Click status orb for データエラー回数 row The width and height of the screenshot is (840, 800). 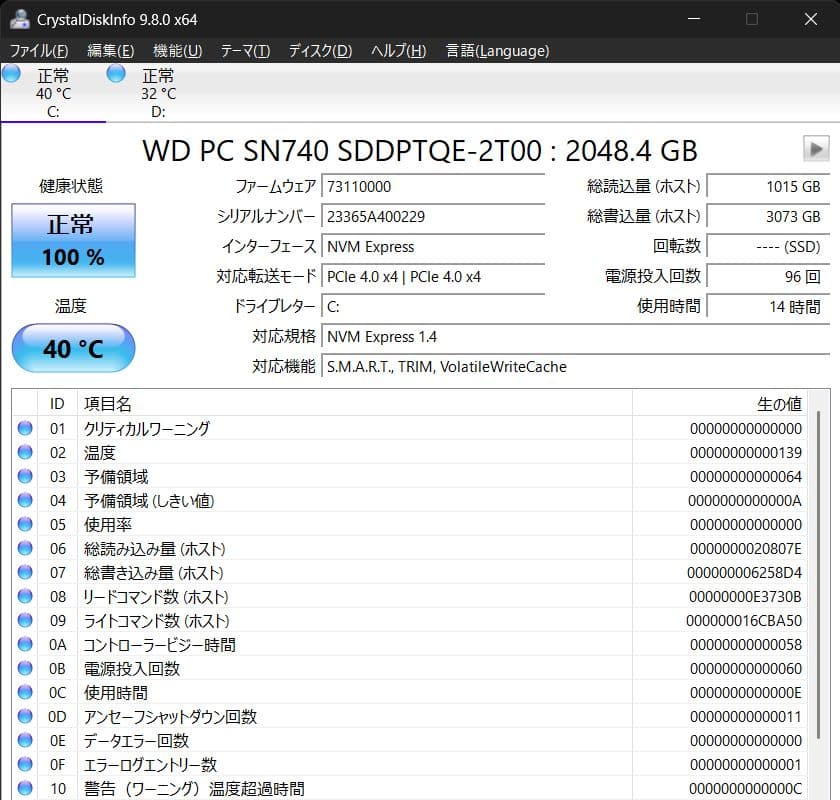click(25, 741)
